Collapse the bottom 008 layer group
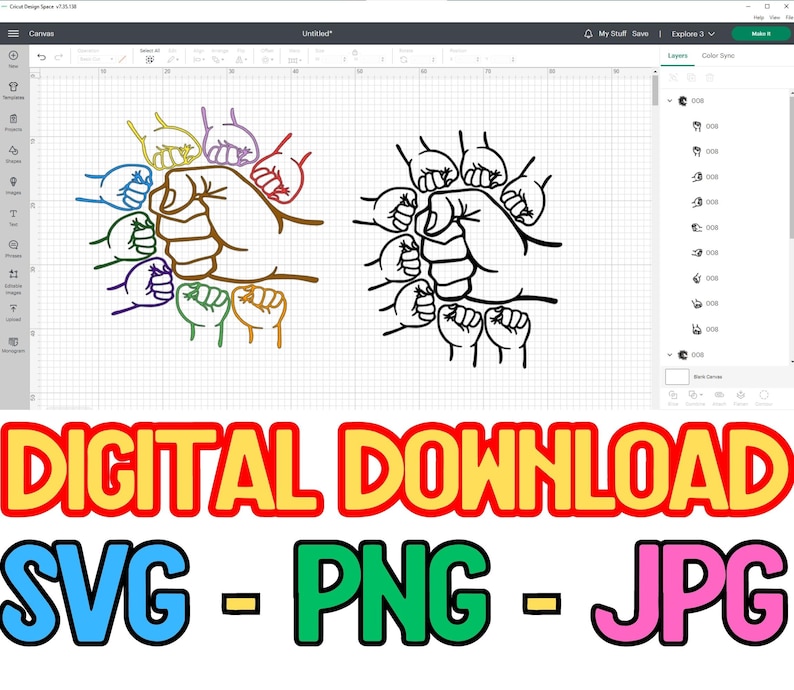This screenshot has height=690, width=794. point(670,355)
